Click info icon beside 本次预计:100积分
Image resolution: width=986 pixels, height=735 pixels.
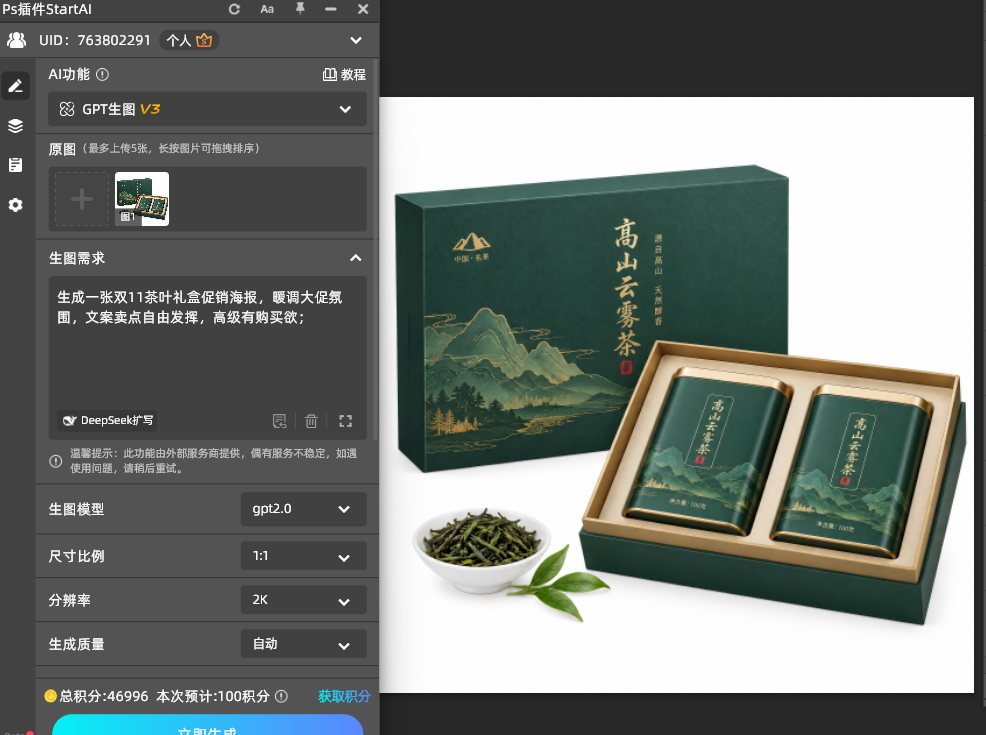(x=282, y=696)
